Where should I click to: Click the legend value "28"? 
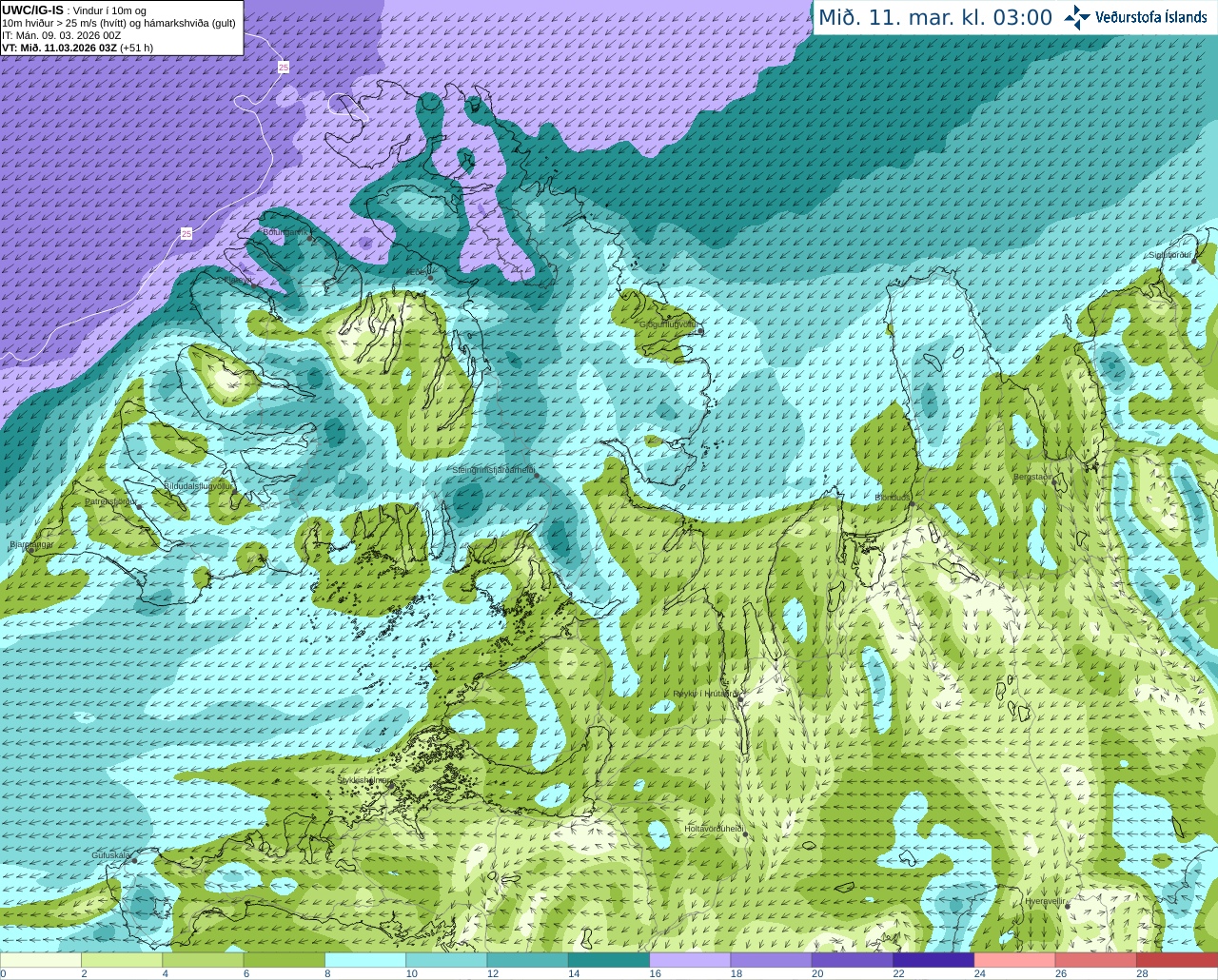click(1142, 973)
